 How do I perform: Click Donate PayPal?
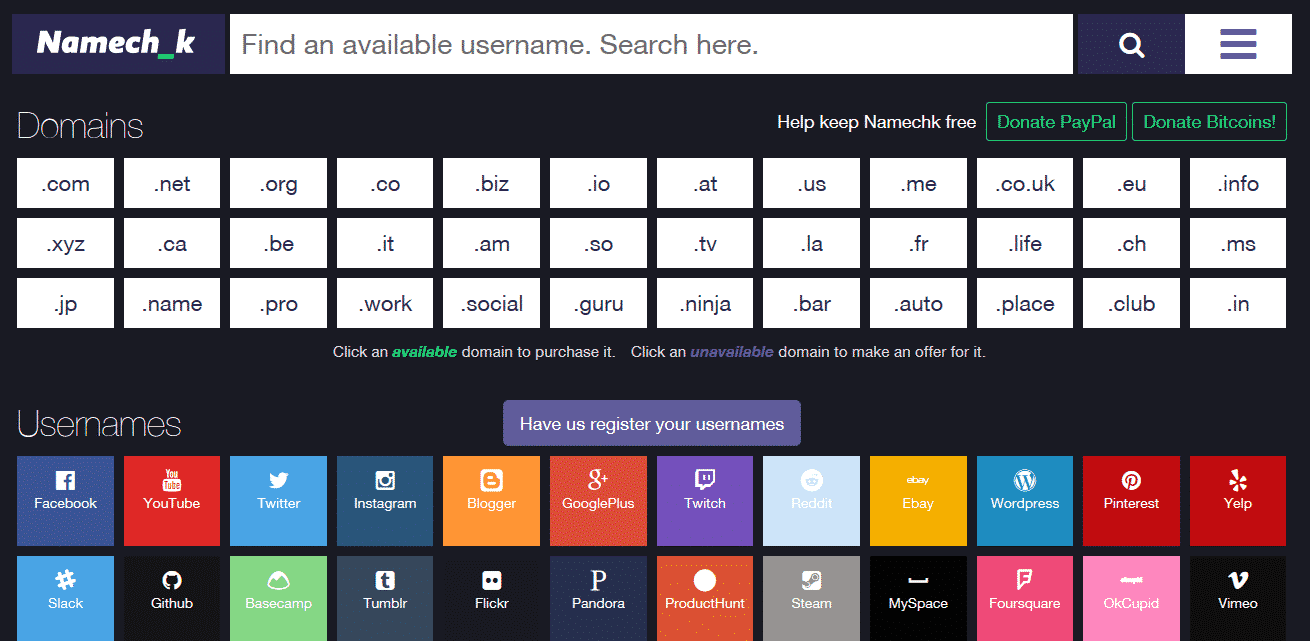click(1056, 121)
